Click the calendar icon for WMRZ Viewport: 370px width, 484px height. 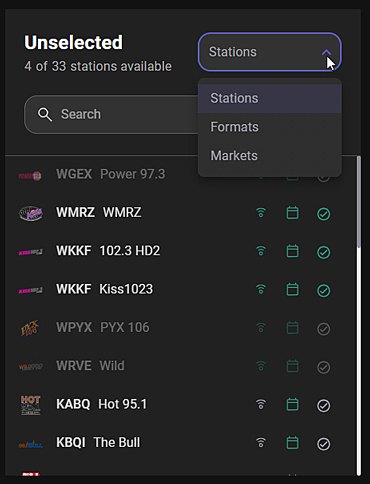tap(292, 213)
